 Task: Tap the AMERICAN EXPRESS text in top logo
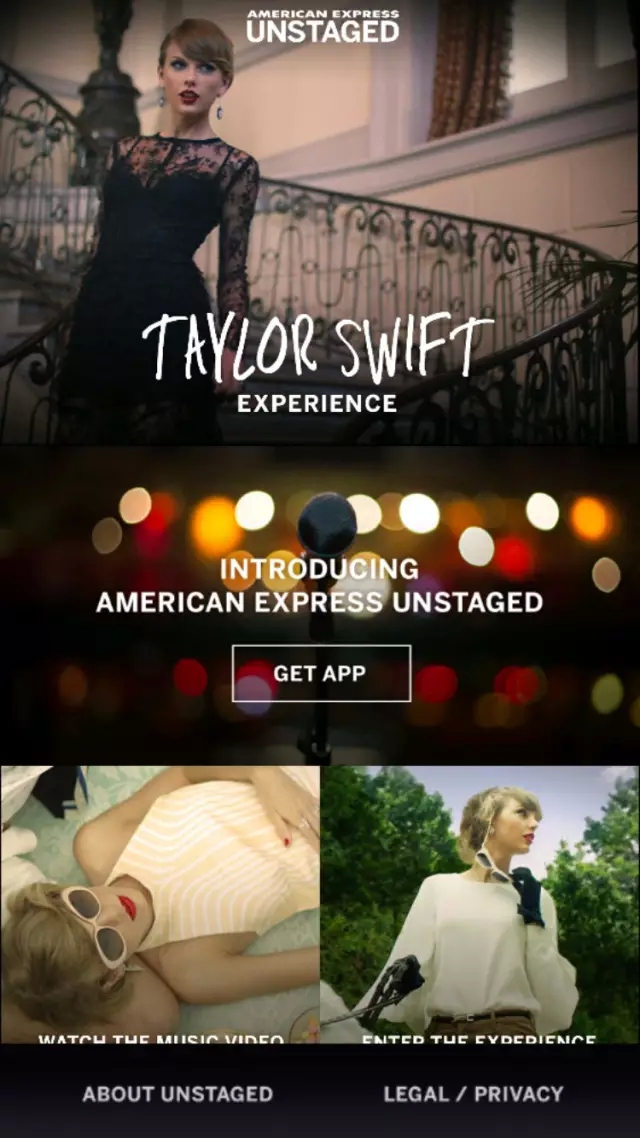click(322, 14)
